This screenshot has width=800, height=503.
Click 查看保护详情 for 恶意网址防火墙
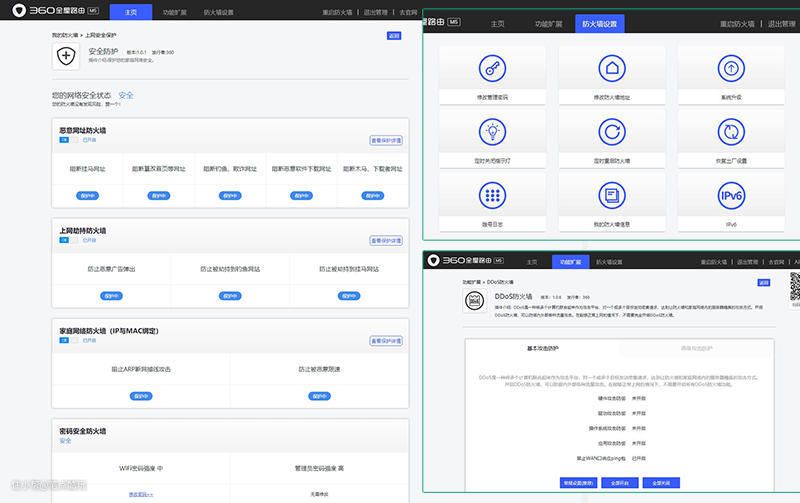pos(386,140)
